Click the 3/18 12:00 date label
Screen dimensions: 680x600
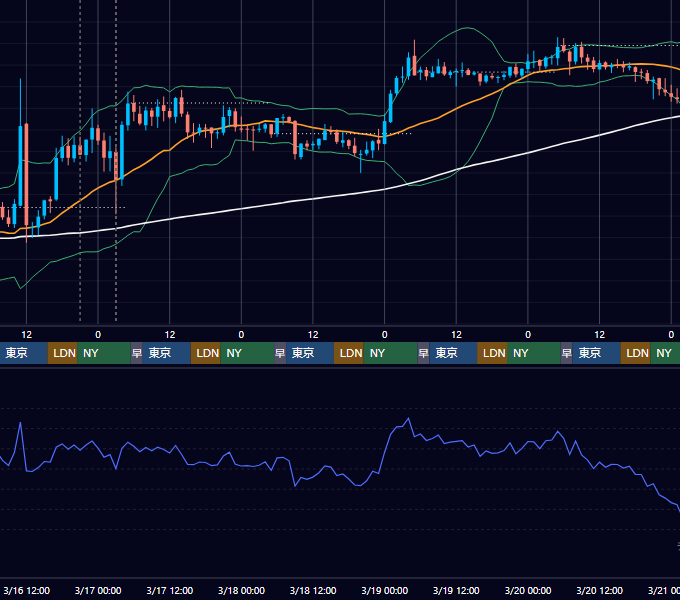click(x=313, y=590)
